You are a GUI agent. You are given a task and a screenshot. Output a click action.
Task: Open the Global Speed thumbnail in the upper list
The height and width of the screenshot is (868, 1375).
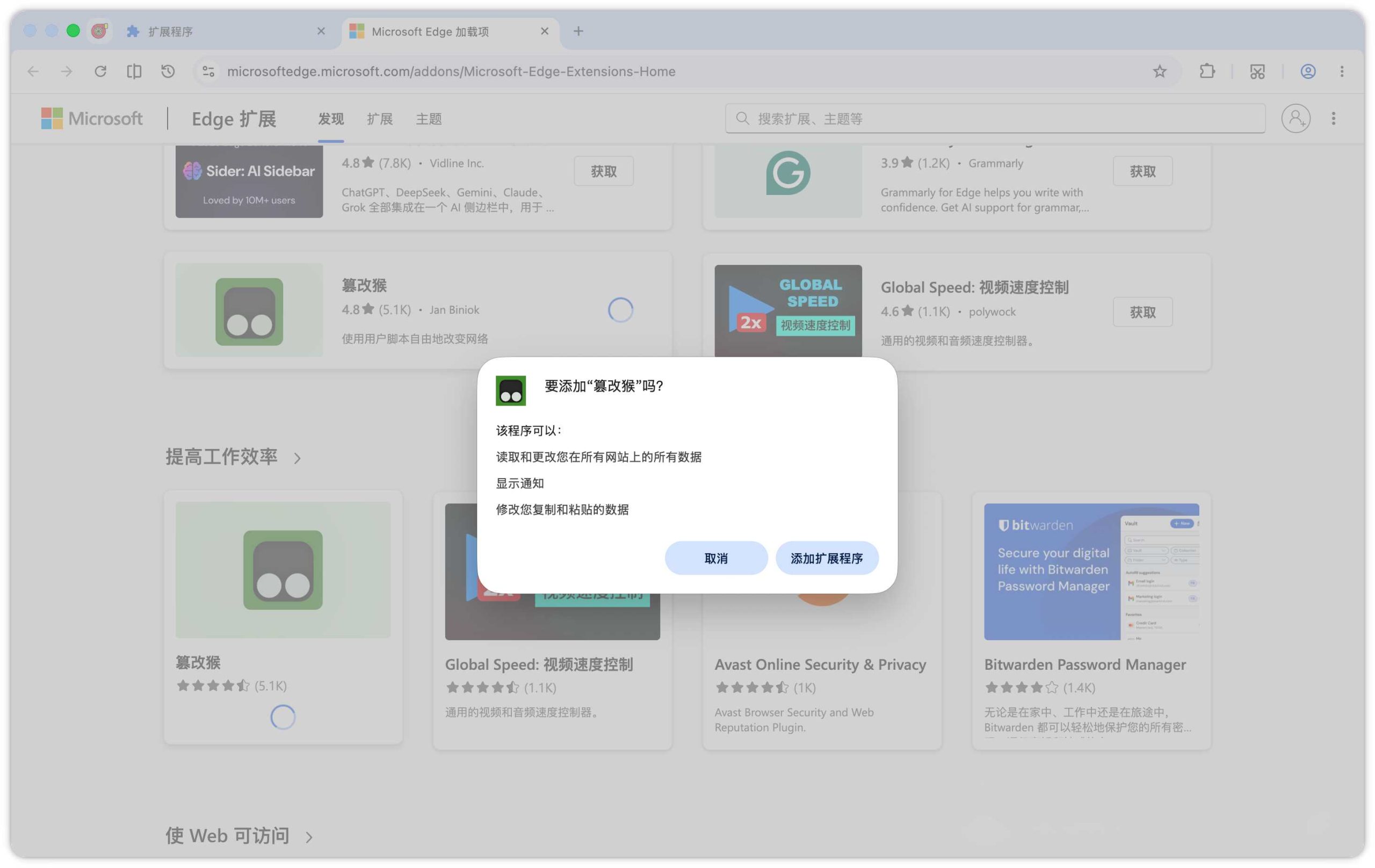788,310
